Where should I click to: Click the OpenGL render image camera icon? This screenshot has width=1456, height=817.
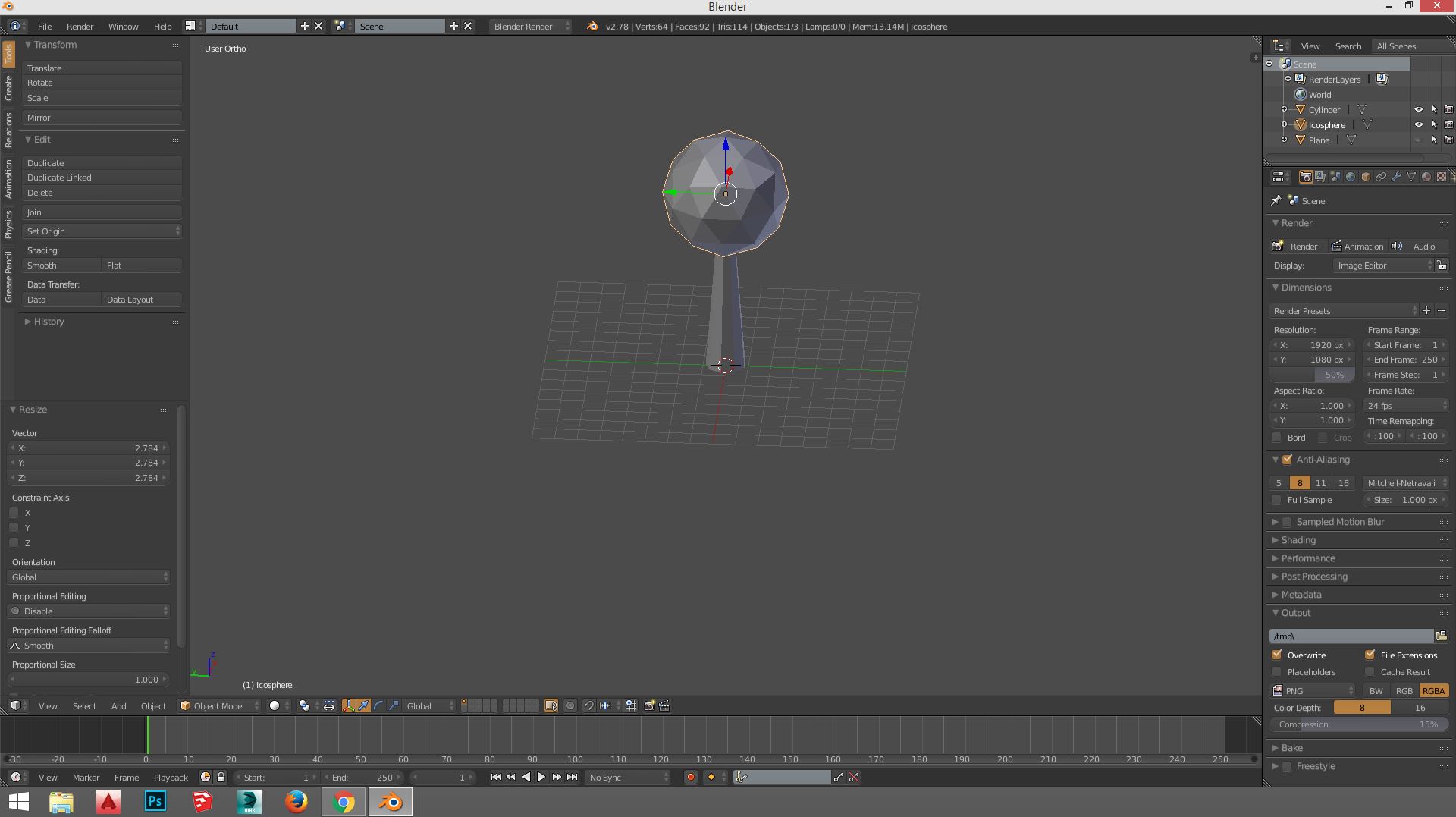[x=649, y=705]
